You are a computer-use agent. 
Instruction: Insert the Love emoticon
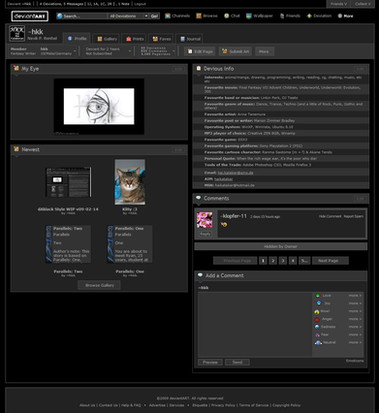(x=318, y=296)
